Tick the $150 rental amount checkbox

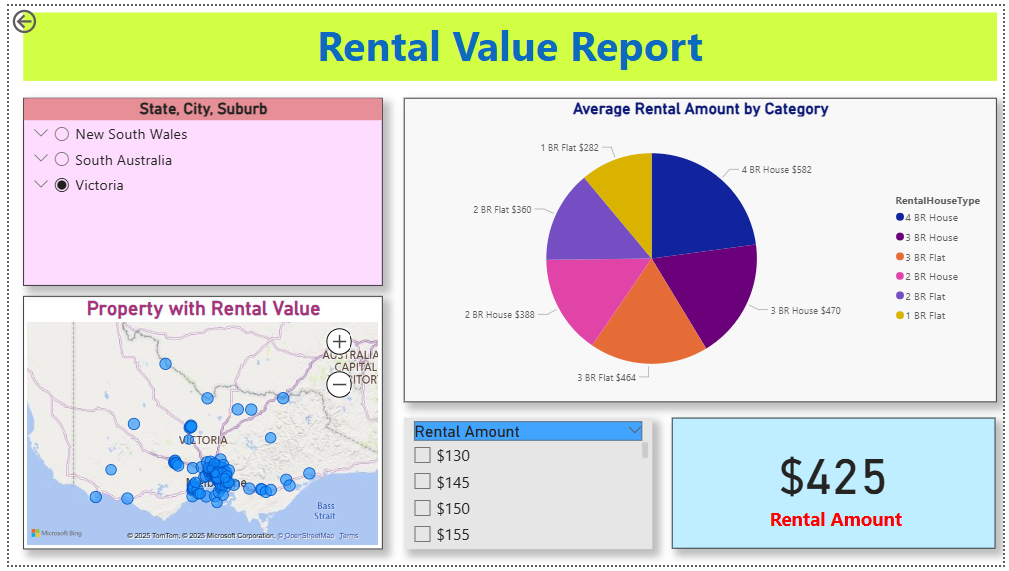coord(423,508)
